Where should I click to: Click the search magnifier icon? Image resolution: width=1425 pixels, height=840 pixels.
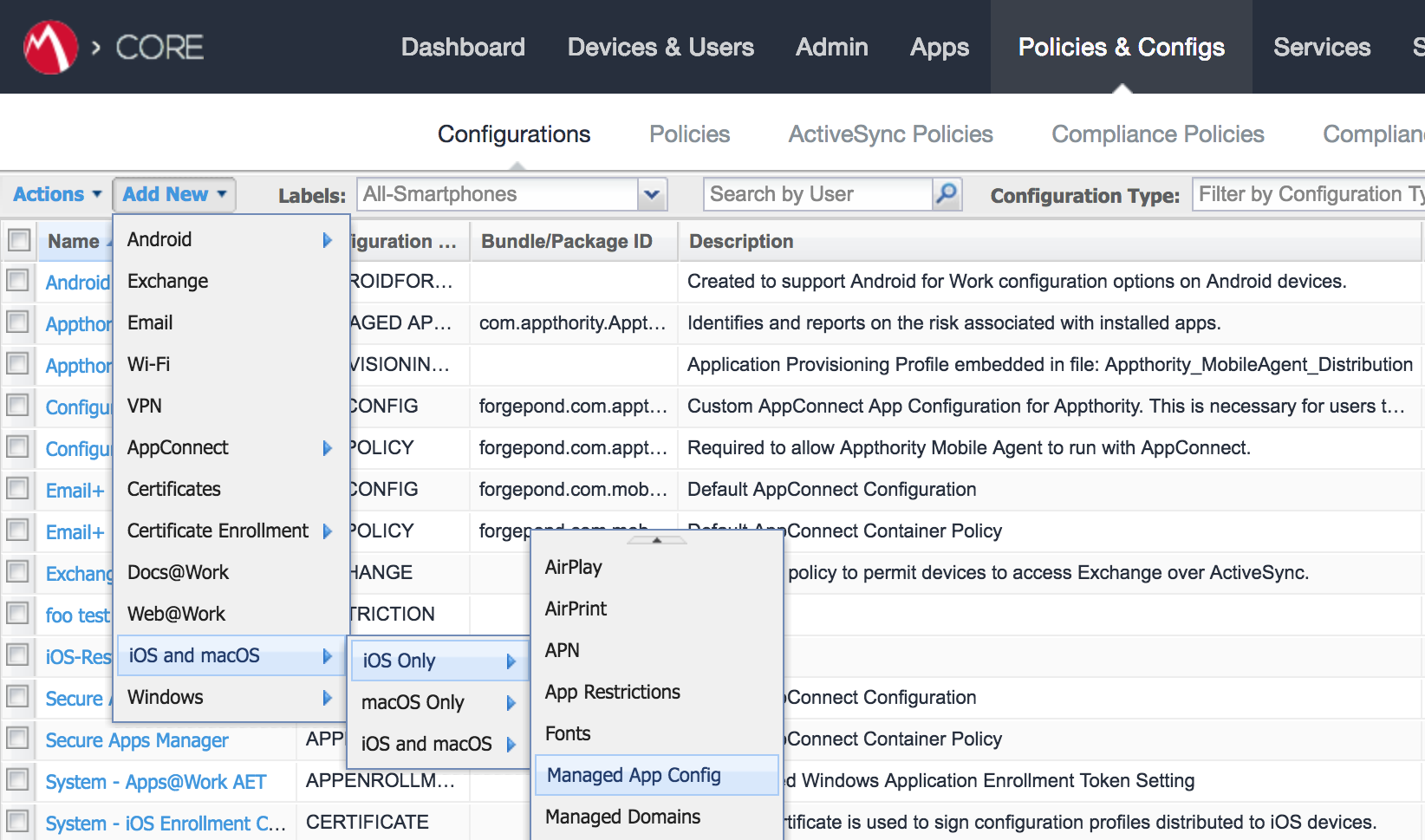947,193
